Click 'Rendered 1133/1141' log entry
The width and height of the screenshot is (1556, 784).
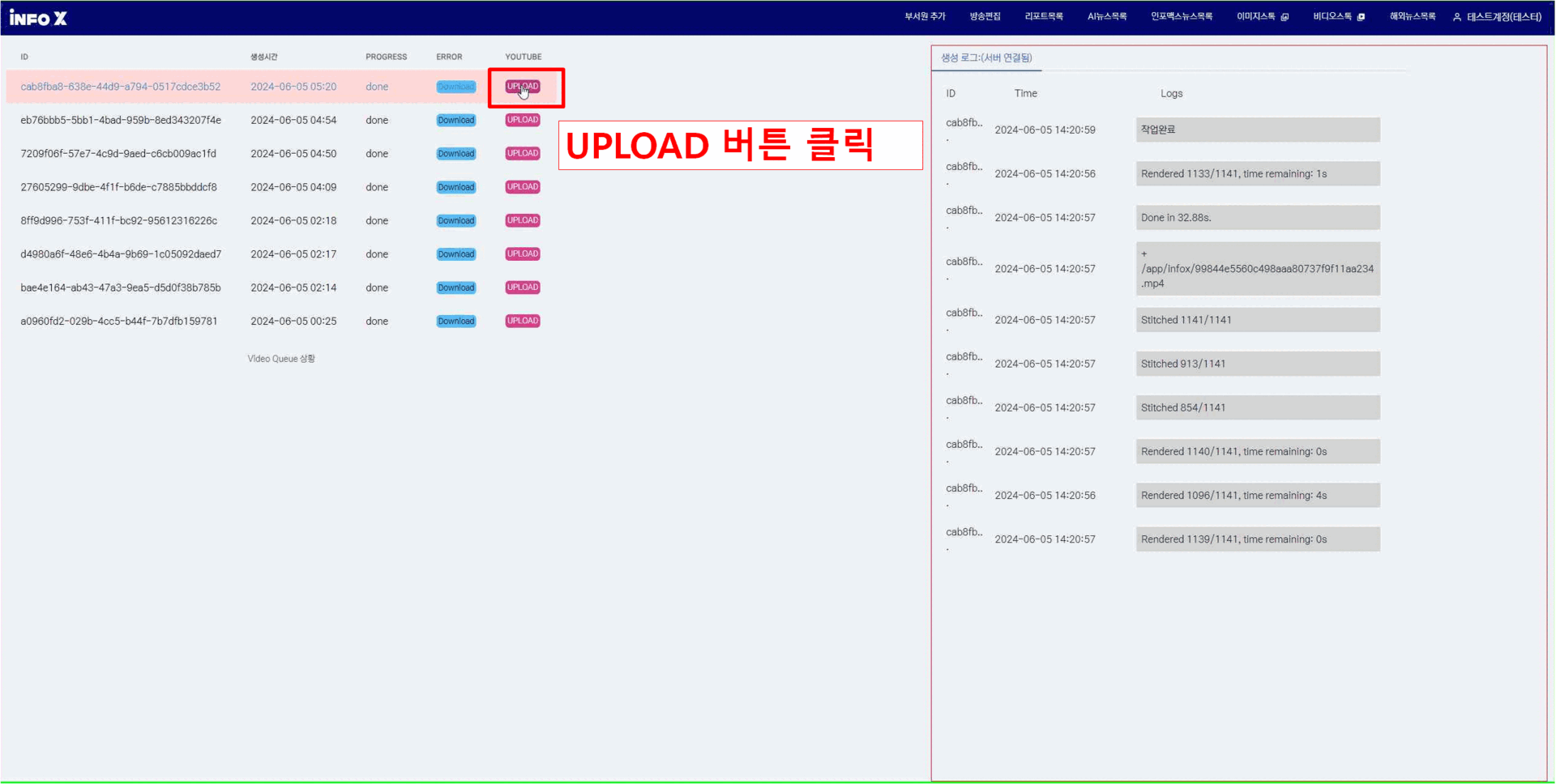click(1258, 173)
